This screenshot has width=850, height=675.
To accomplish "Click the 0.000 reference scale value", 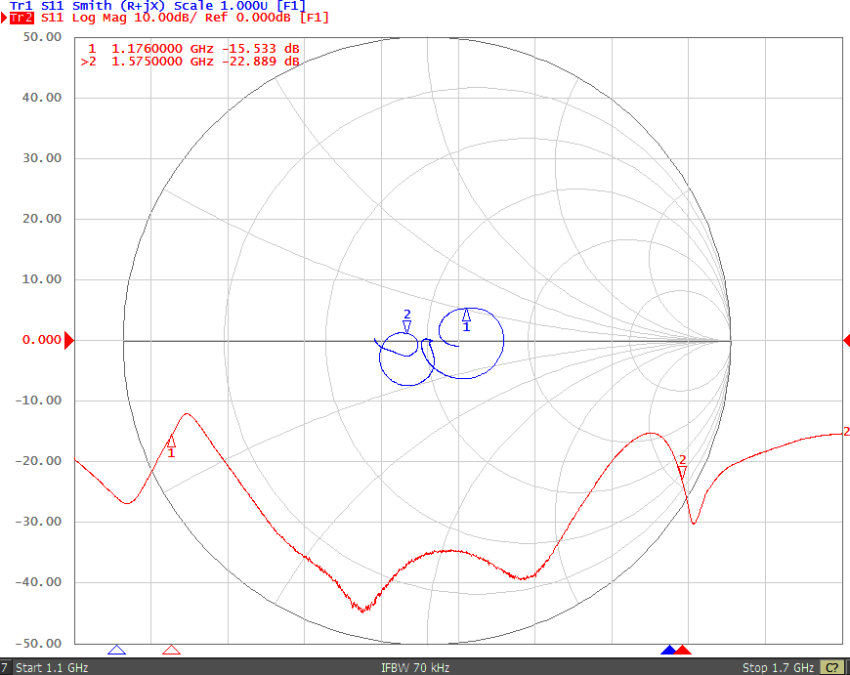I will 42,340.
